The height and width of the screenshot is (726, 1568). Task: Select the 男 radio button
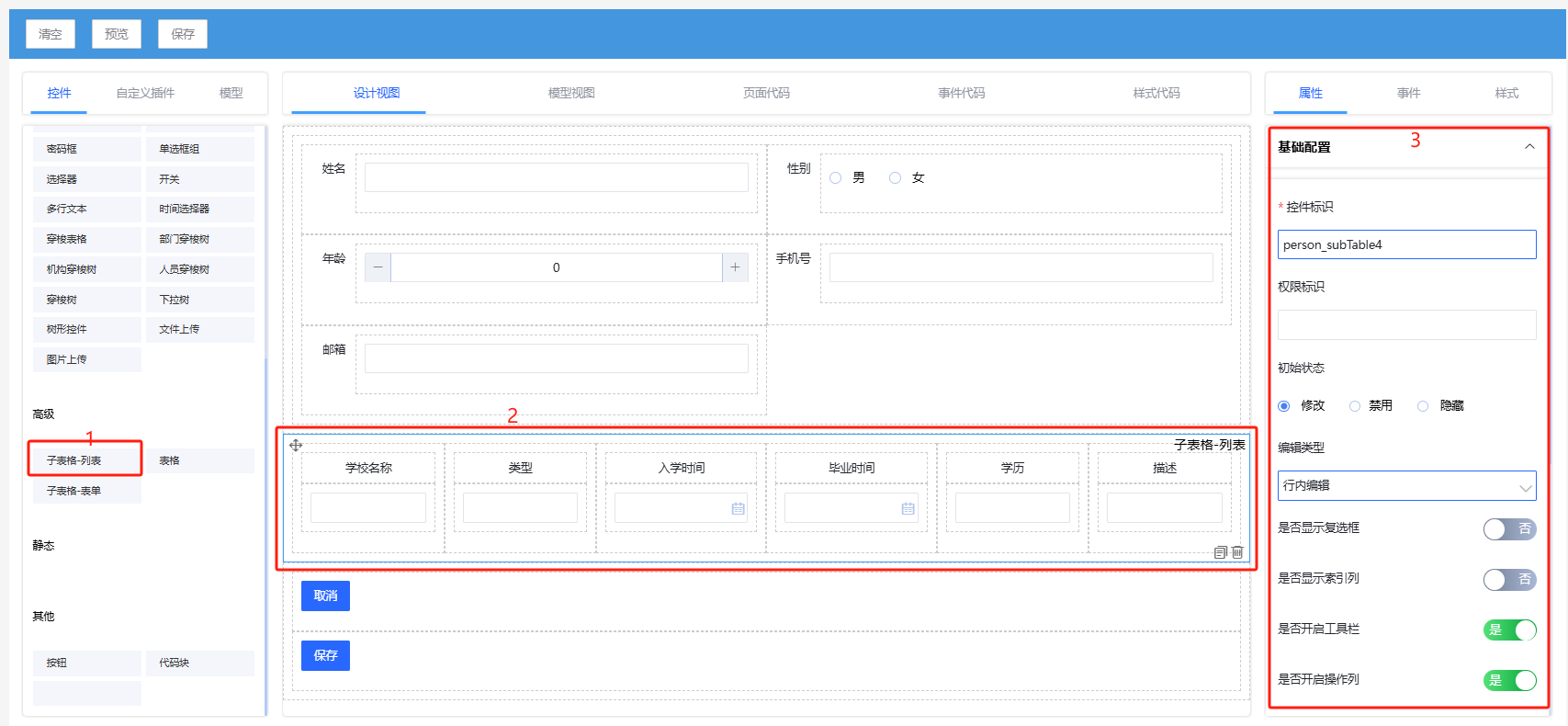click(836, 178)
